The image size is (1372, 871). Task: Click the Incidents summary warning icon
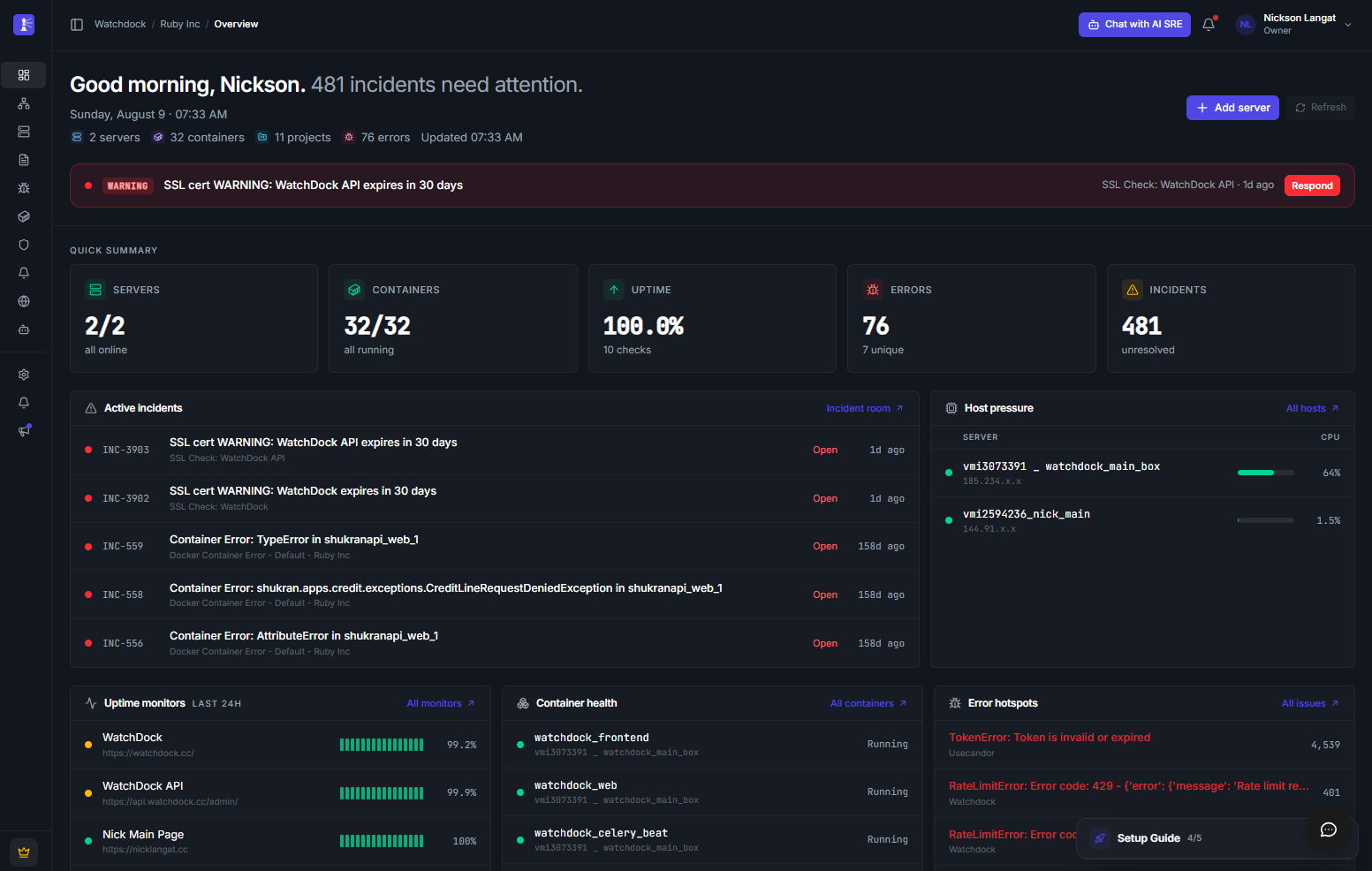[1133, 290]
